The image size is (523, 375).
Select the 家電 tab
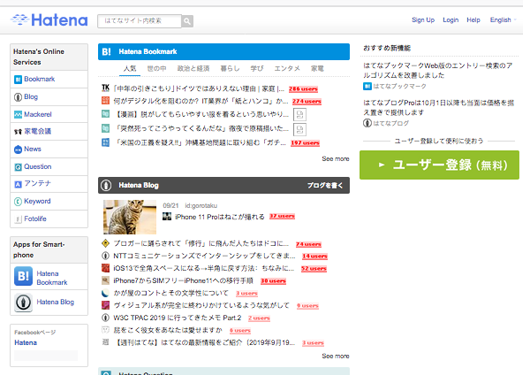pos(317,69)
